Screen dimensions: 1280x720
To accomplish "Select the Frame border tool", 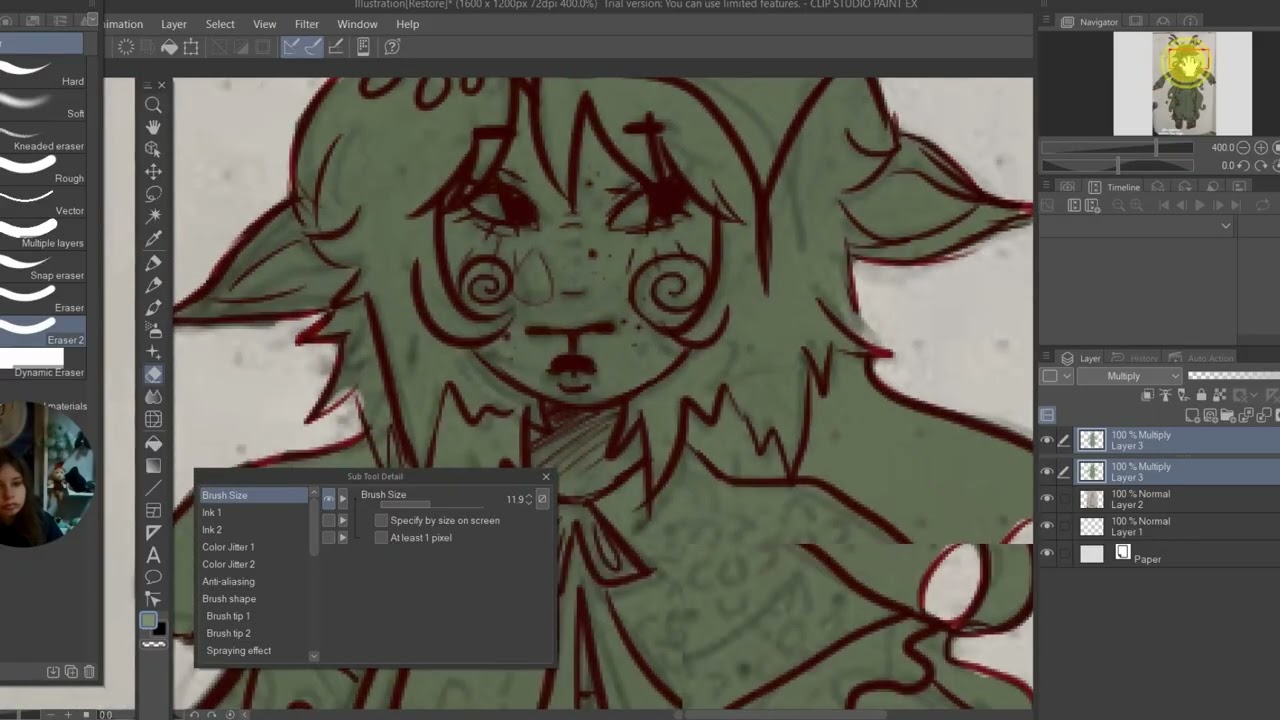I will 153,511.
